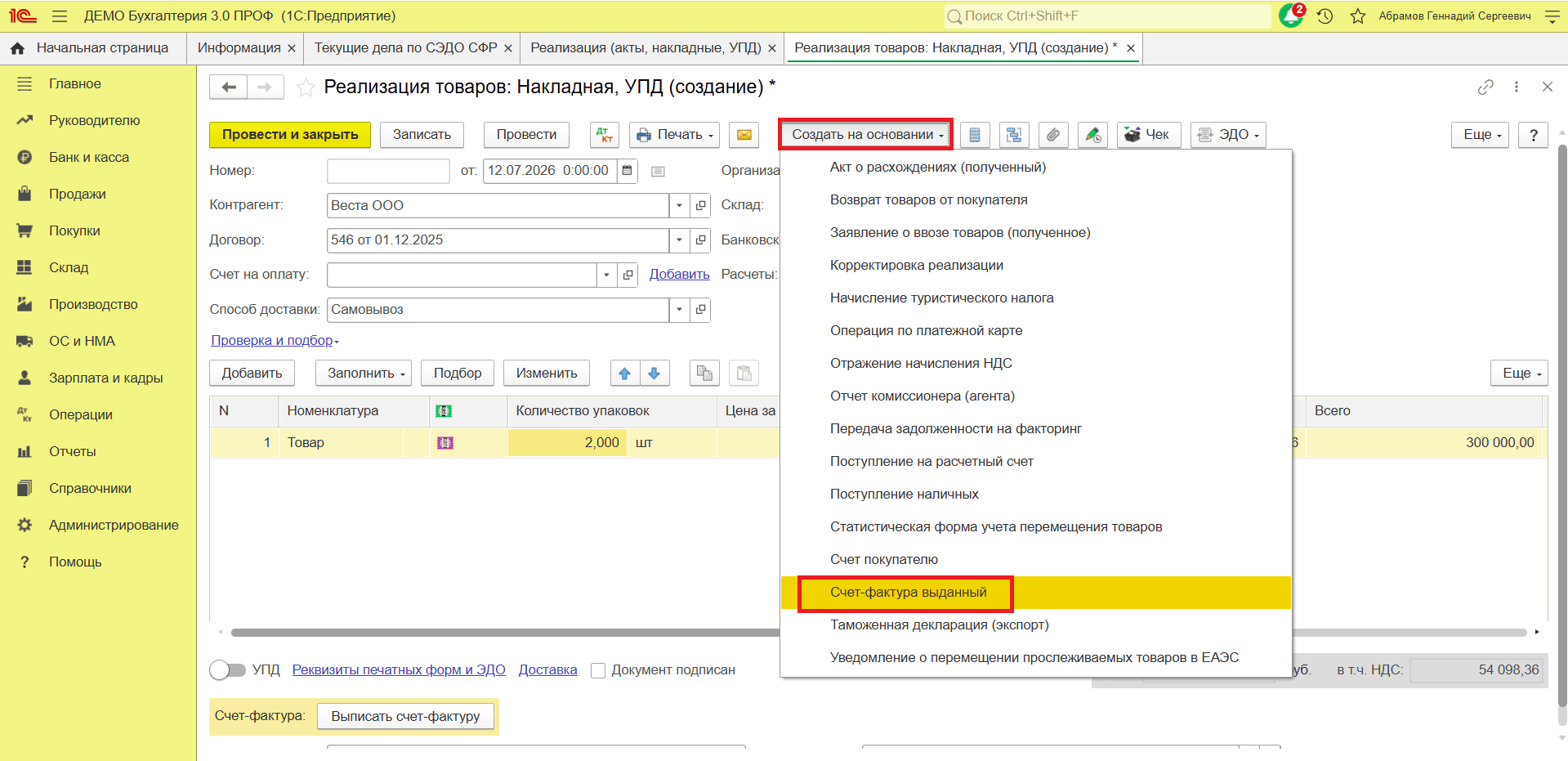1568x761 pixels.
Task: Open Контрагент Веста ООО card icon
Action: [x=701, y=206]
